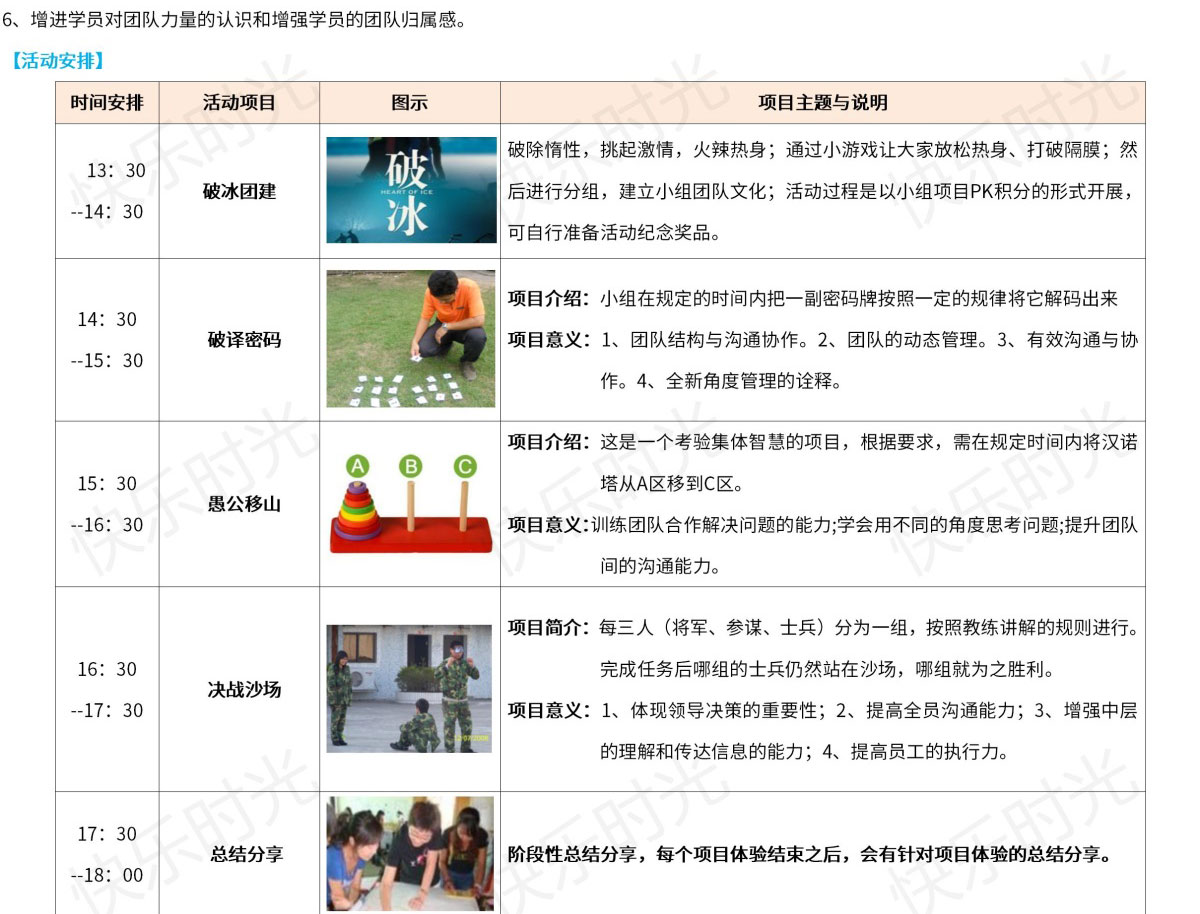Click the 项目介绍 label in 愚公移山 row
Screen dimensions: 1200x914
tap(549, 442)
